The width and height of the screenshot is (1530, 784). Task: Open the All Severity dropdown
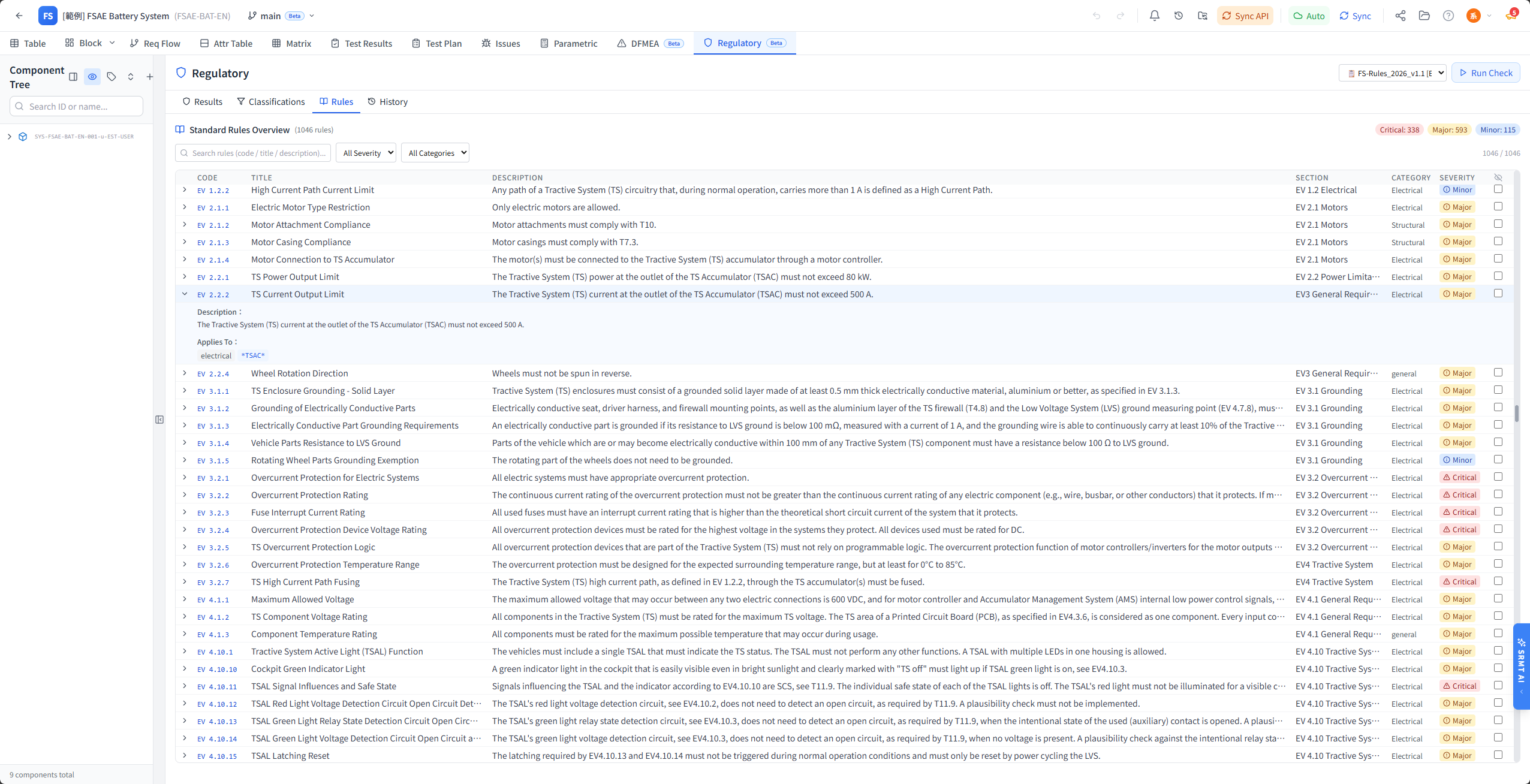click(x=366, y=153)
